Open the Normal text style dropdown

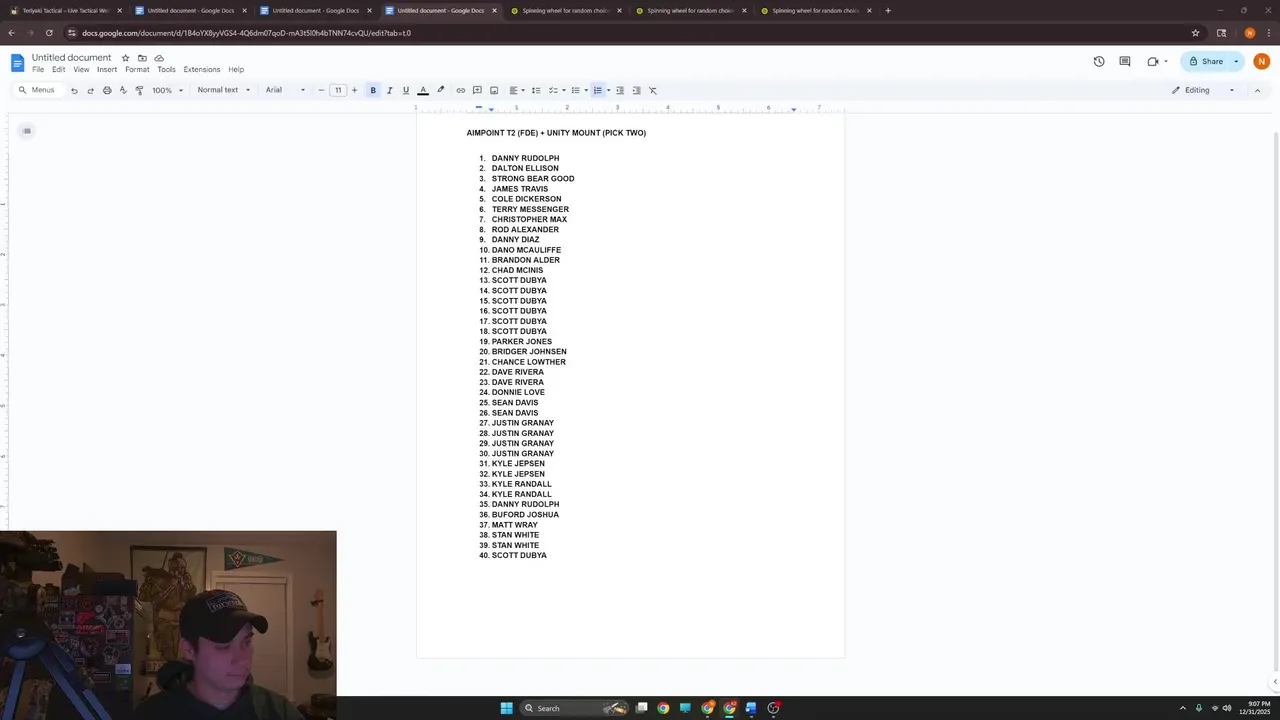click(x=223, y=90)
